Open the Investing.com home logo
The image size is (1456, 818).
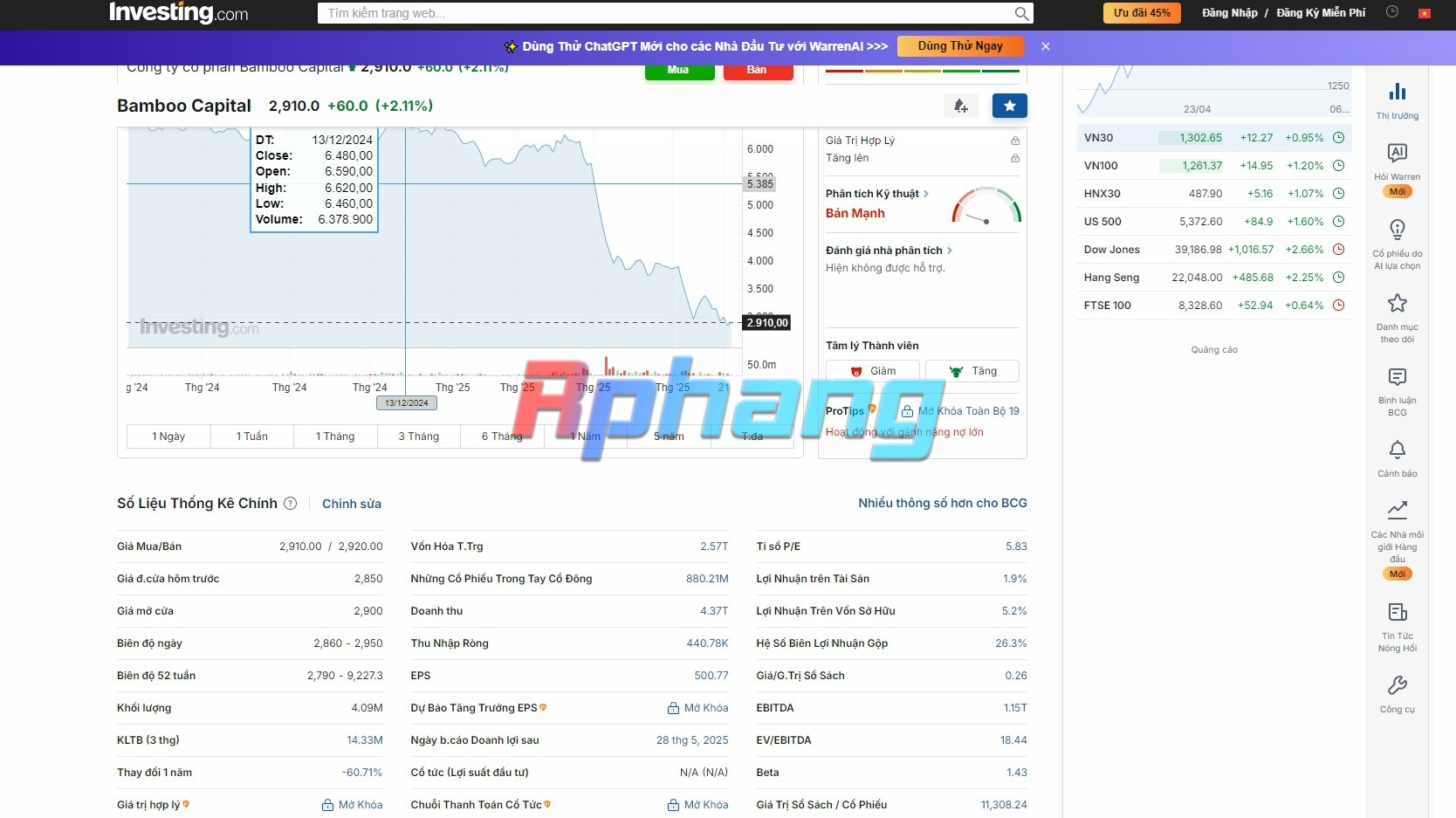pos(179,12)
